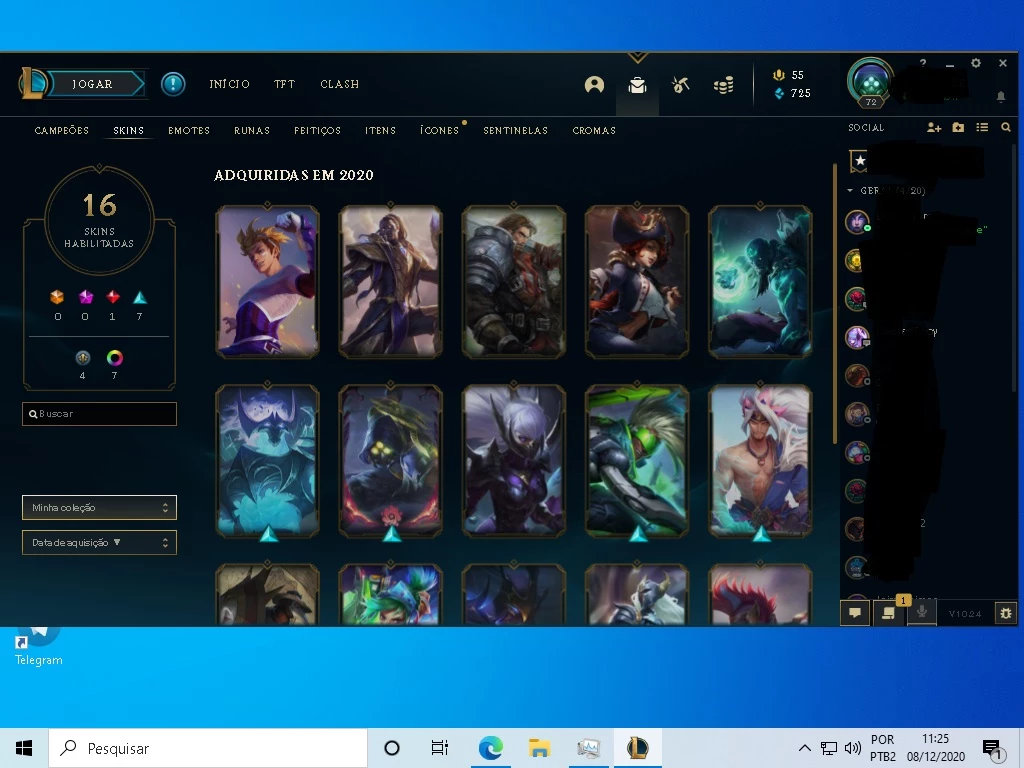Open CLASH in the top navigation
This screenshot has width=1024, height=768.
point(340,84)
